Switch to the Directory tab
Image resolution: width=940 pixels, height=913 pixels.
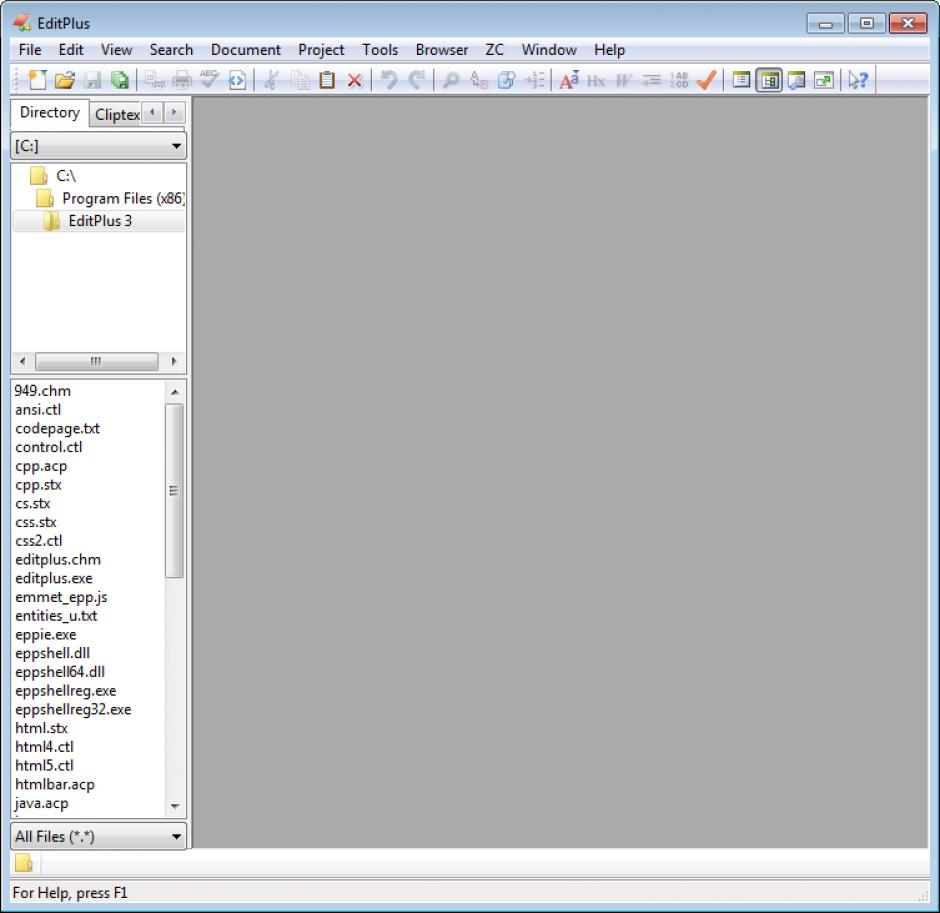point(50,113)
